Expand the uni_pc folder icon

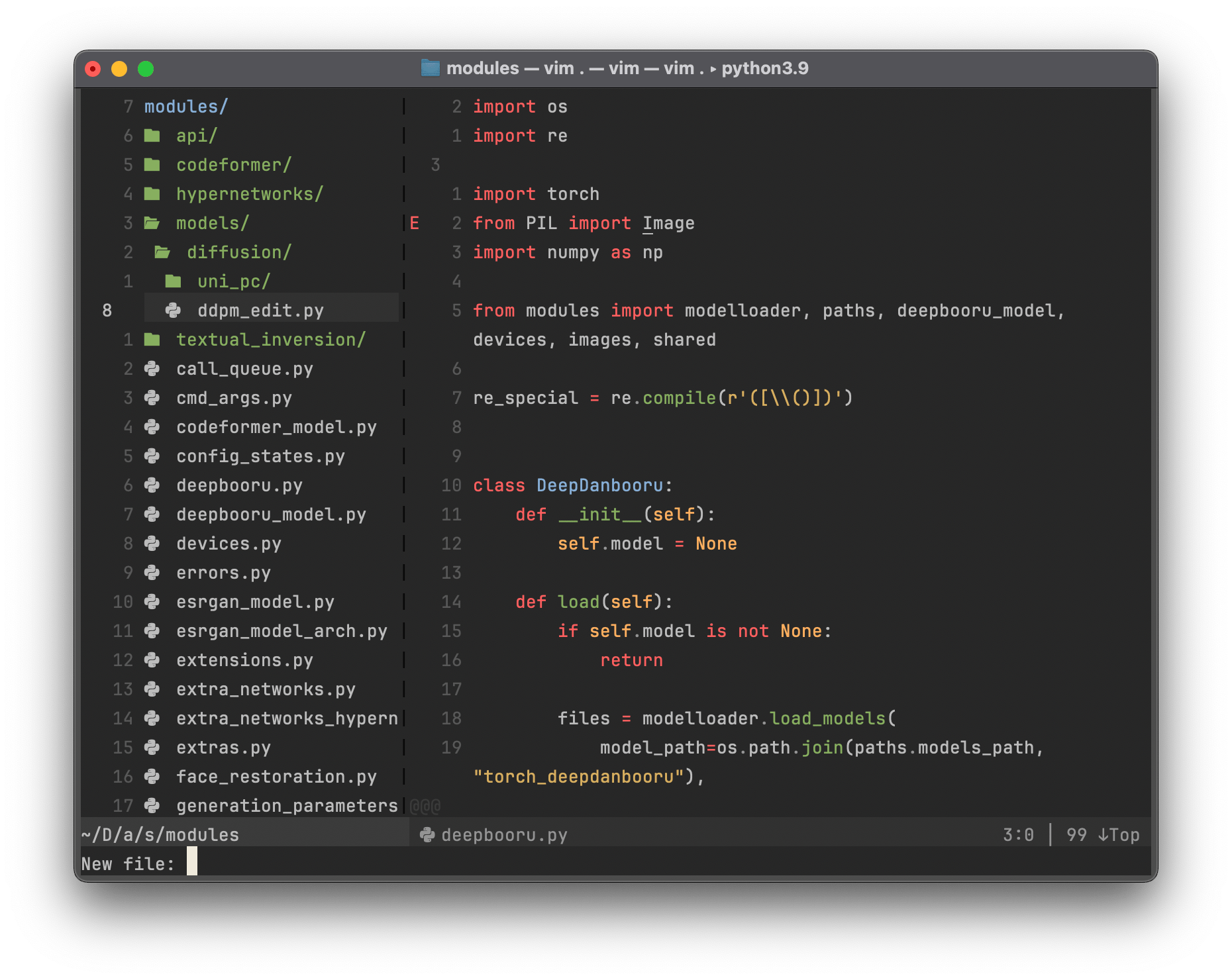(174, 281)
